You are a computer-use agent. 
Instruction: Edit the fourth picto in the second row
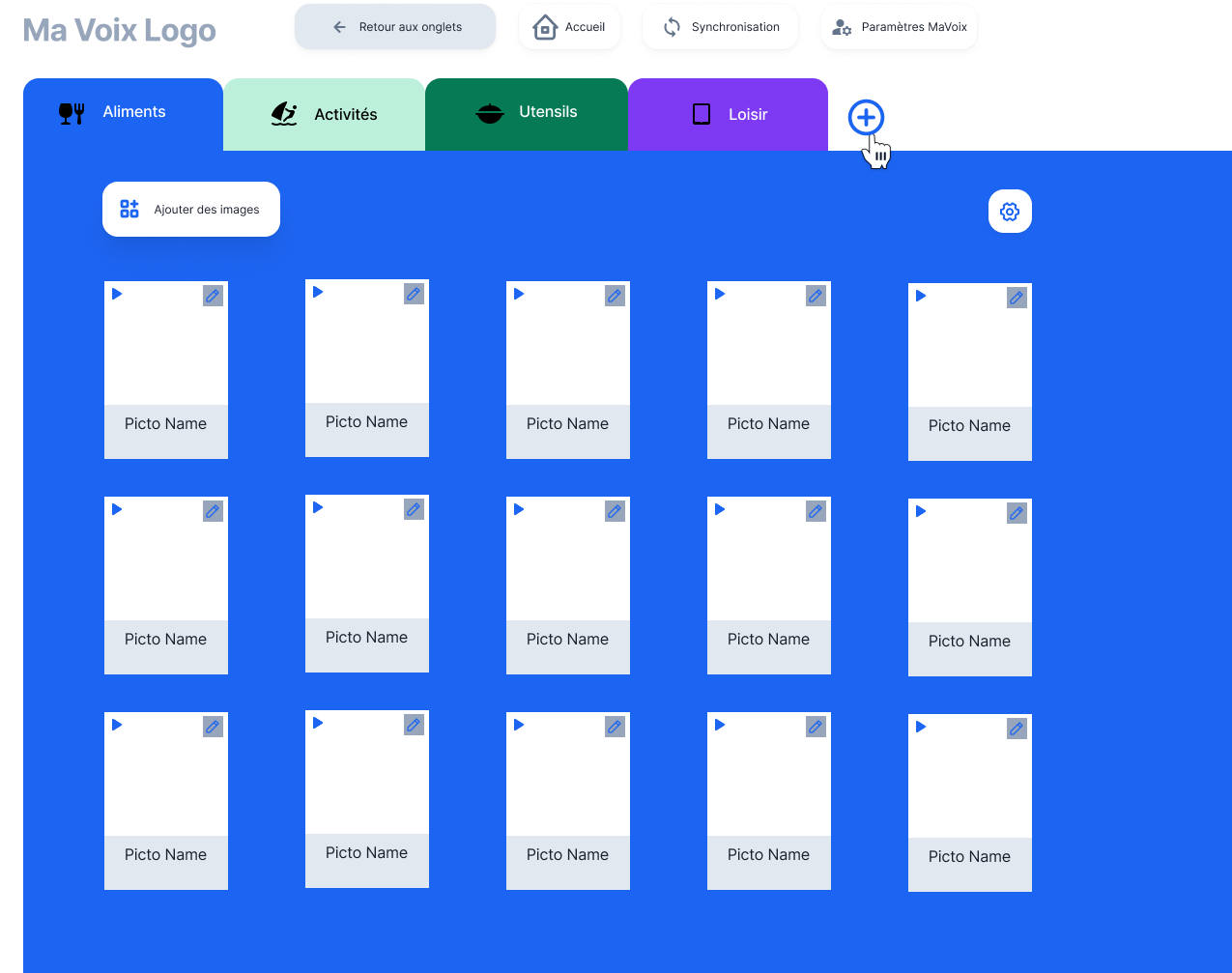pos(817,511)
